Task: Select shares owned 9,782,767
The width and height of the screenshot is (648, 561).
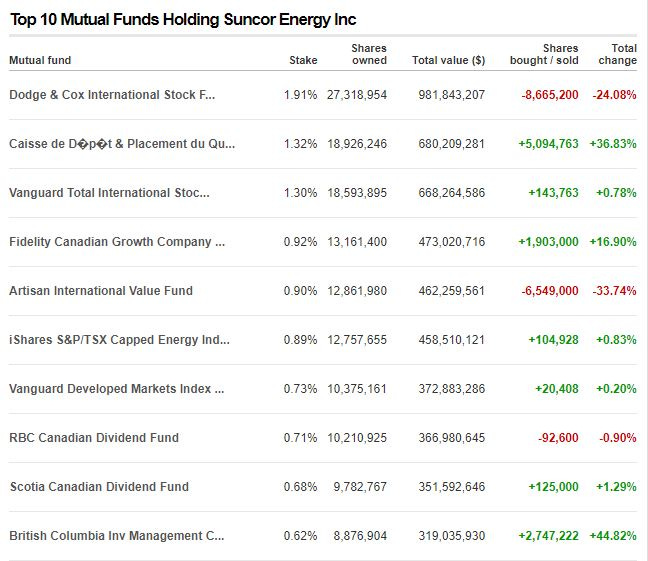Action: coord(360,487)
